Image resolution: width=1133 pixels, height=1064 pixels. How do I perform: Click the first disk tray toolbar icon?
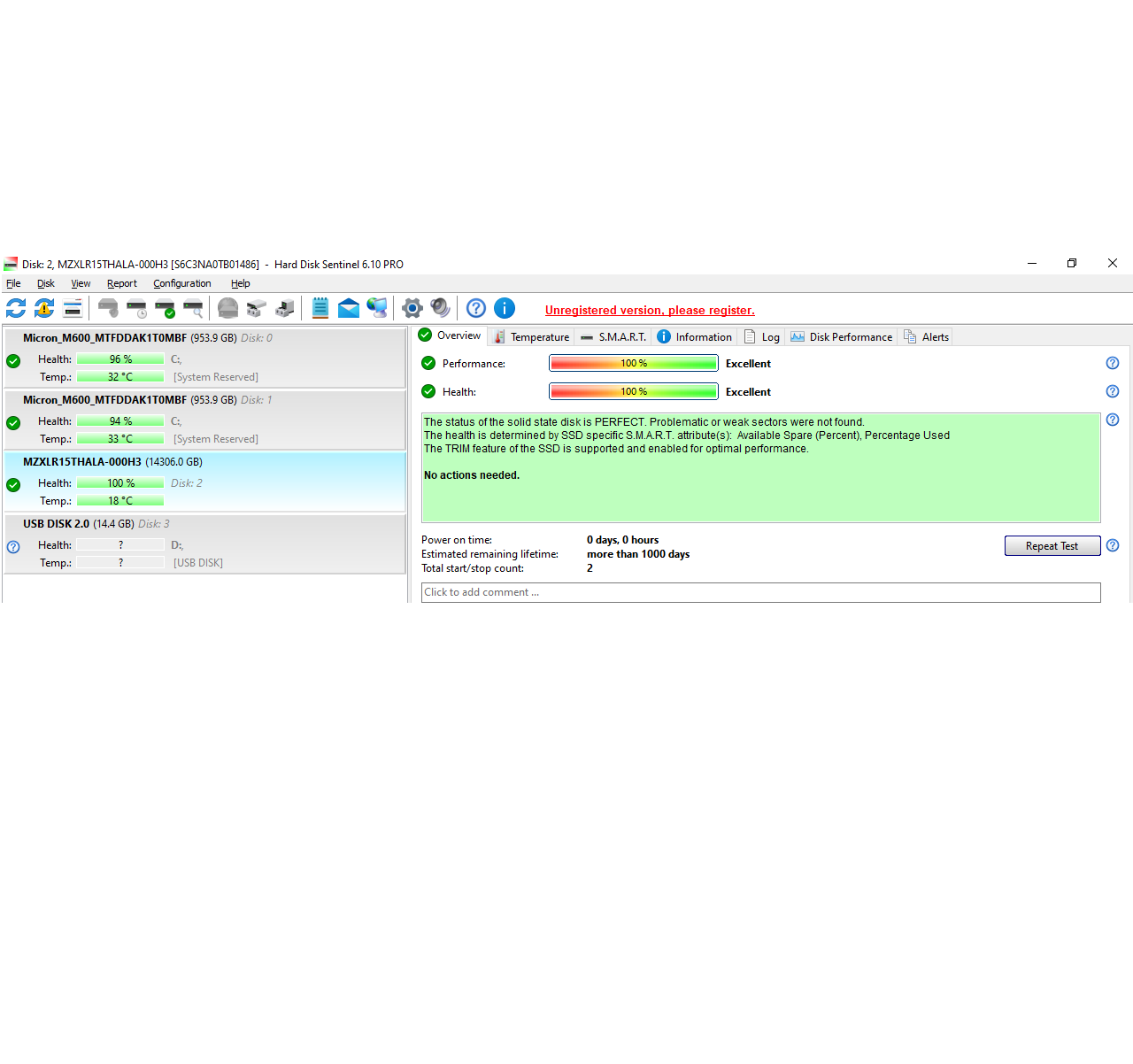257,308
